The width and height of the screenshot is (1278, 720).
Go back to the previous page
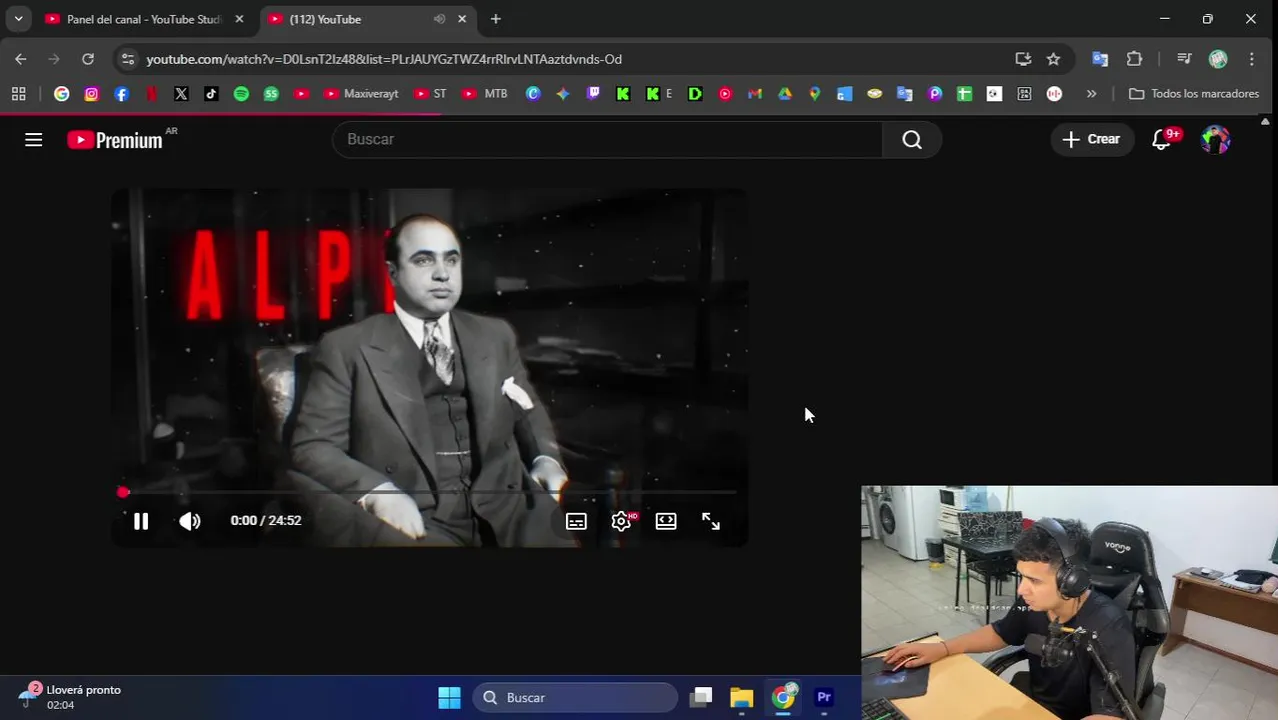pos(21,59)
